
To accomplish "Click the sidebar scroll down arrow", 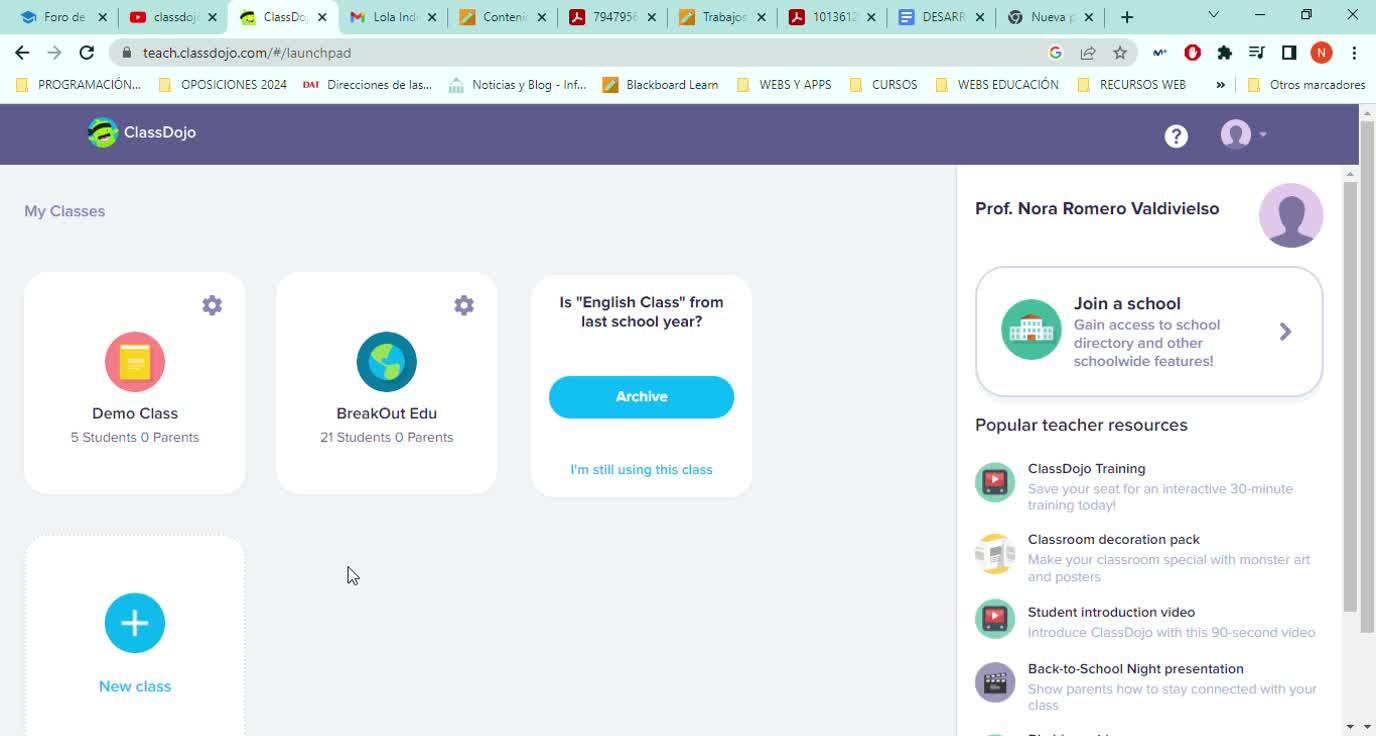I will [1350, 726].
